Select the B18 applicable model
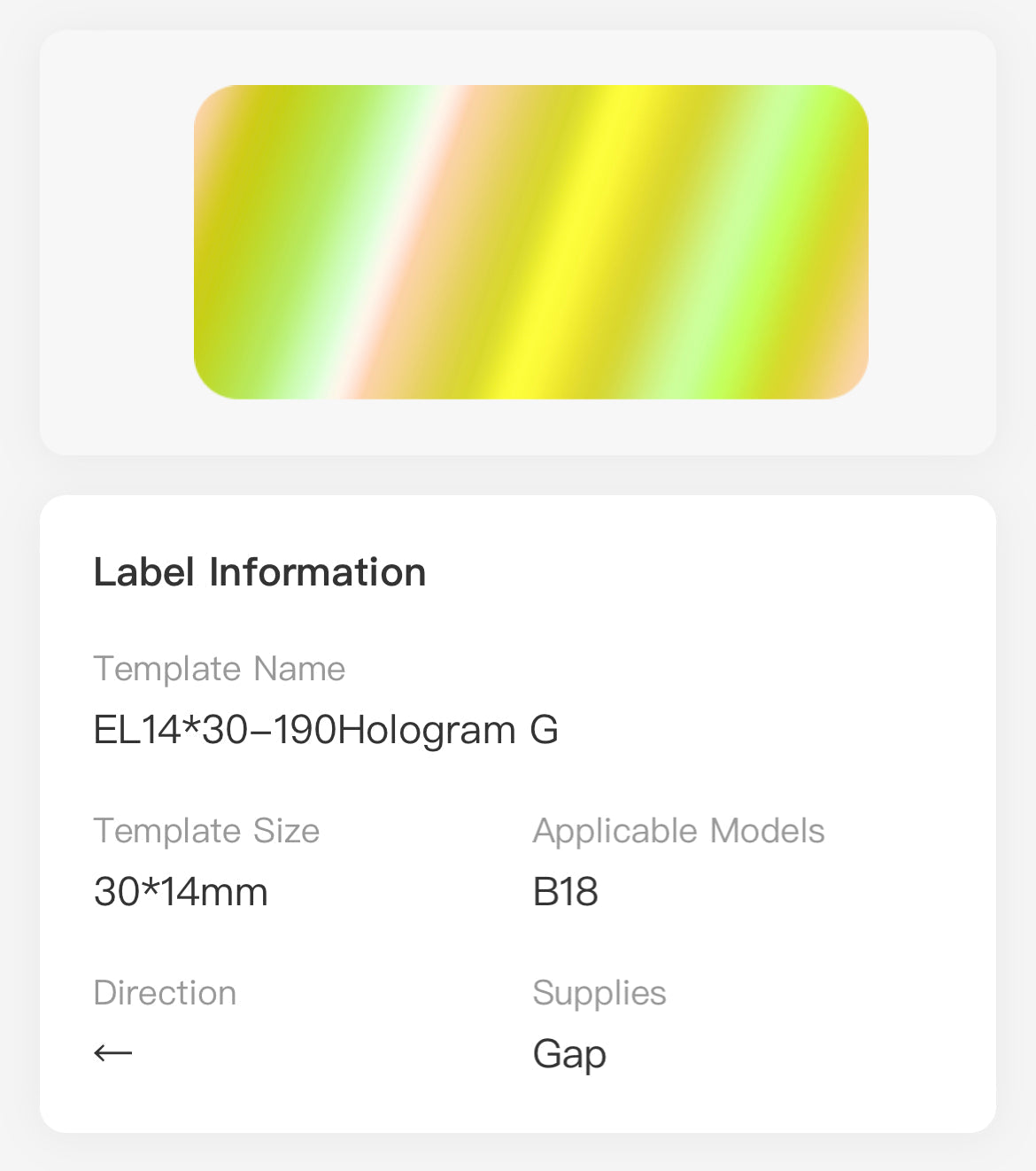 565,892
